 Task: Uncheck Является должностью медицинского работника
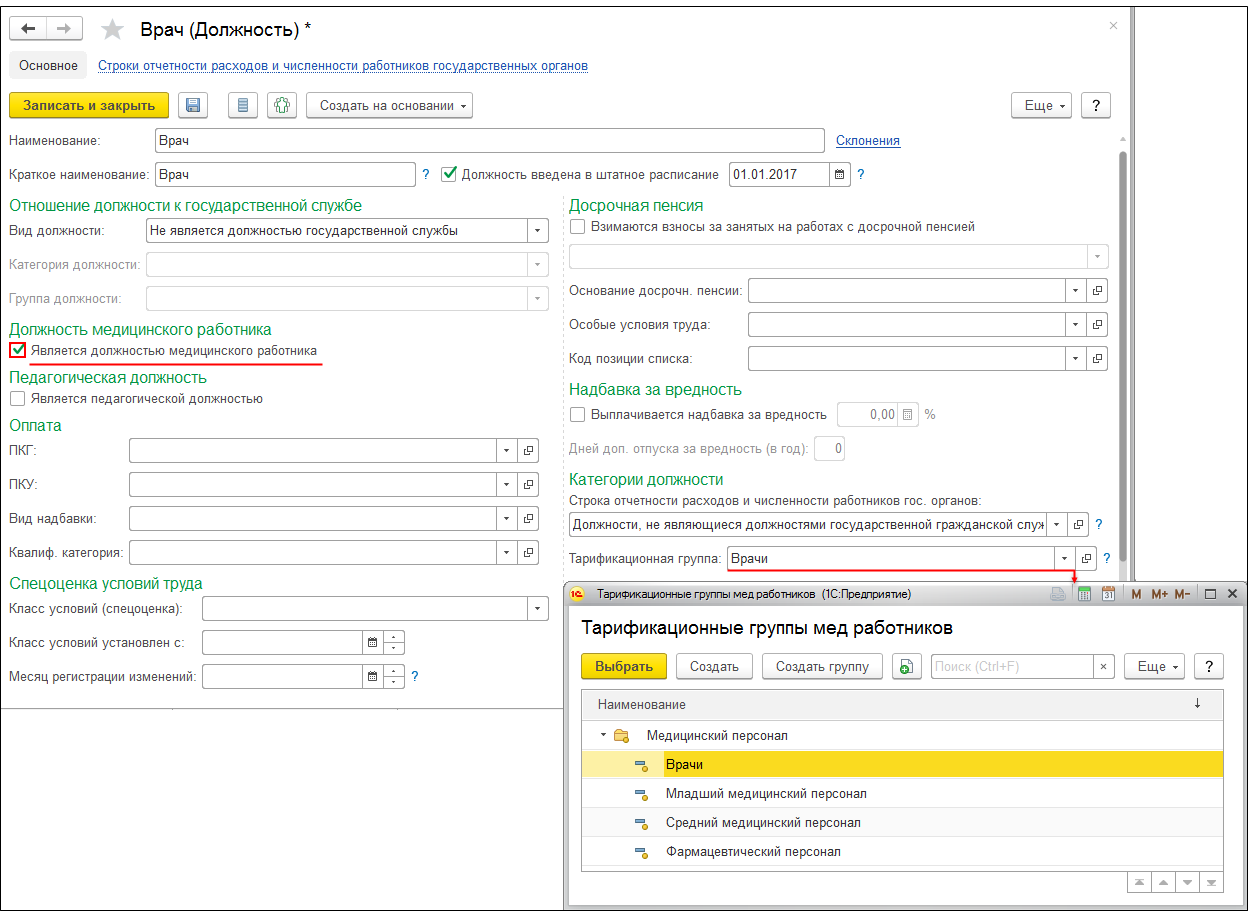click(17, 351)
